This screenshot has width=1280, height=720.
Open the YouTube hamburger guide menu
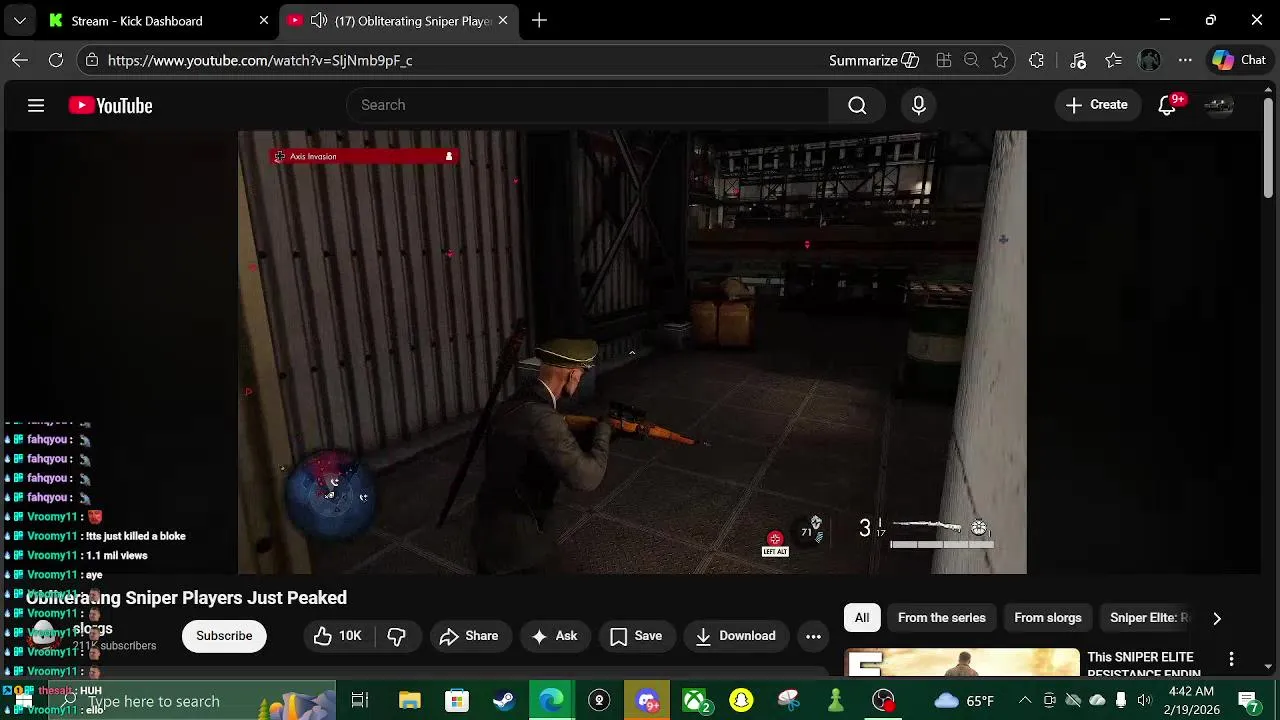(x=36, y=105)
